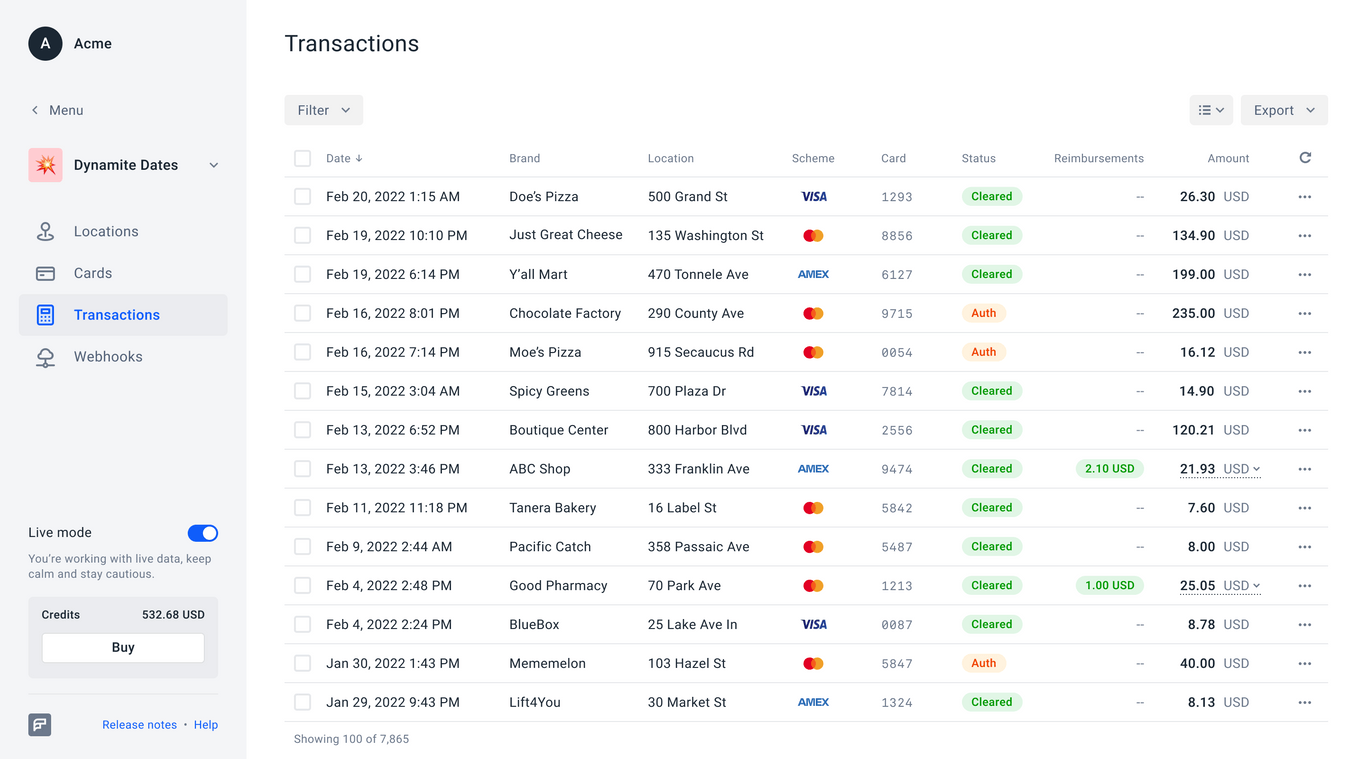Click the Cards icon in sidebar
The image size is (1366, 759).
(45, 273)
